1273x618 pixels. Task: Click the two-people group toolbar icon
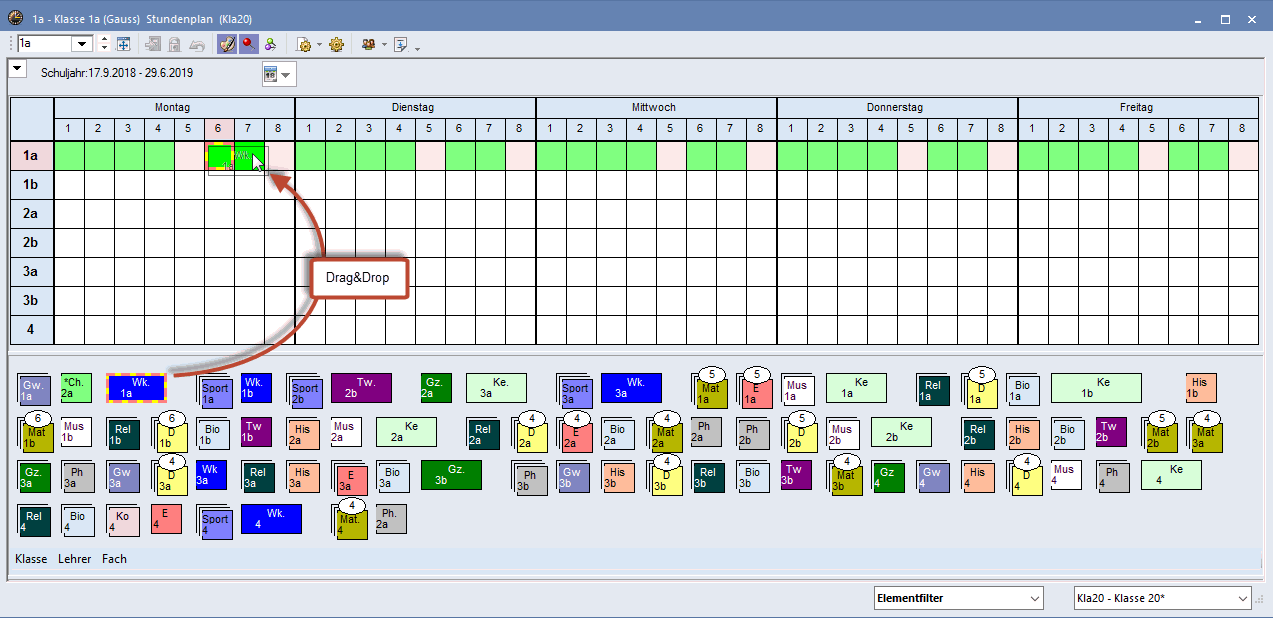tap(369, 44)
